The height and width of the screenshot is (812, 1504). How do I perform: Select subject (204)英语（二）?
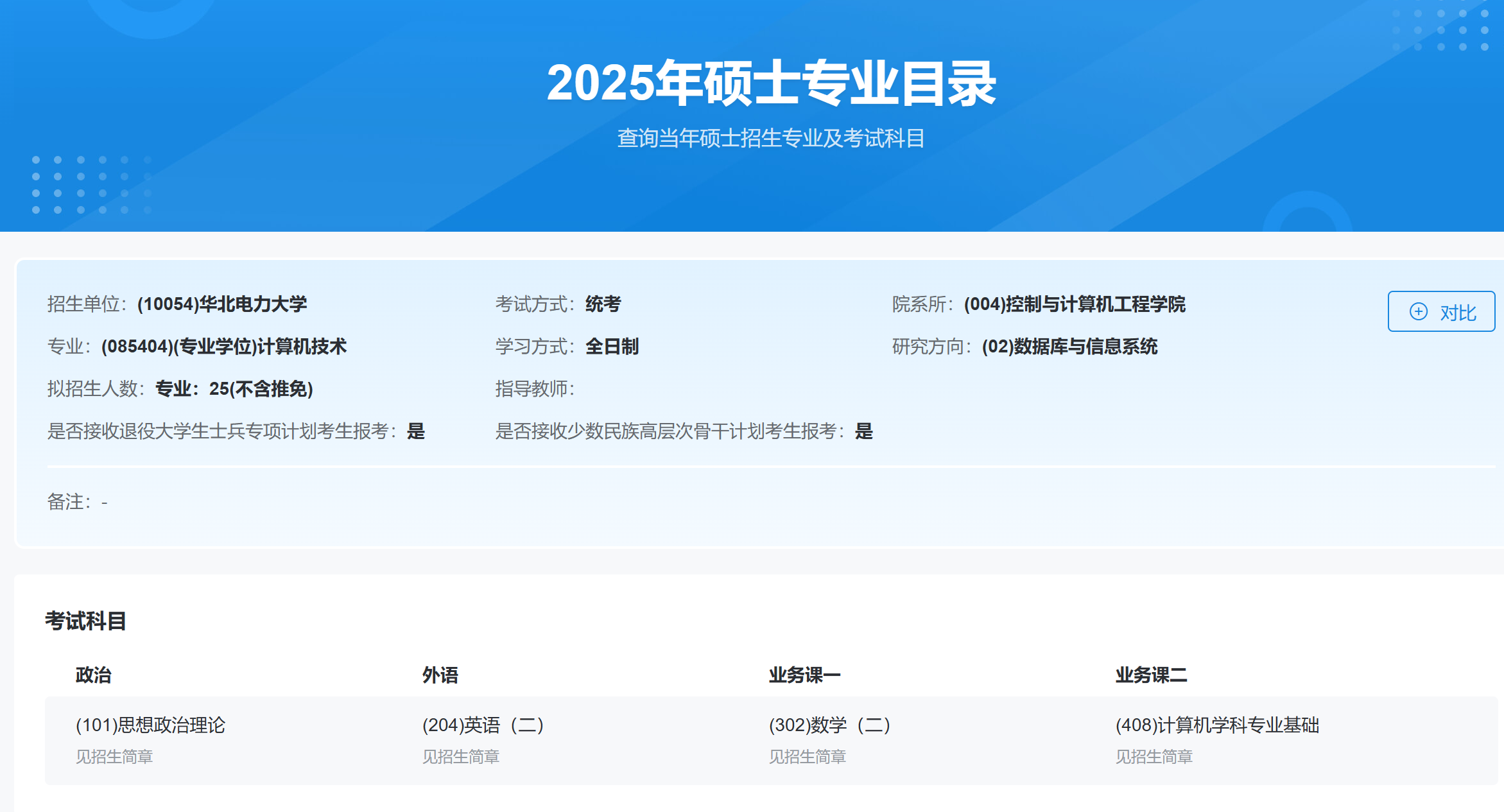(x=483, y=725)
